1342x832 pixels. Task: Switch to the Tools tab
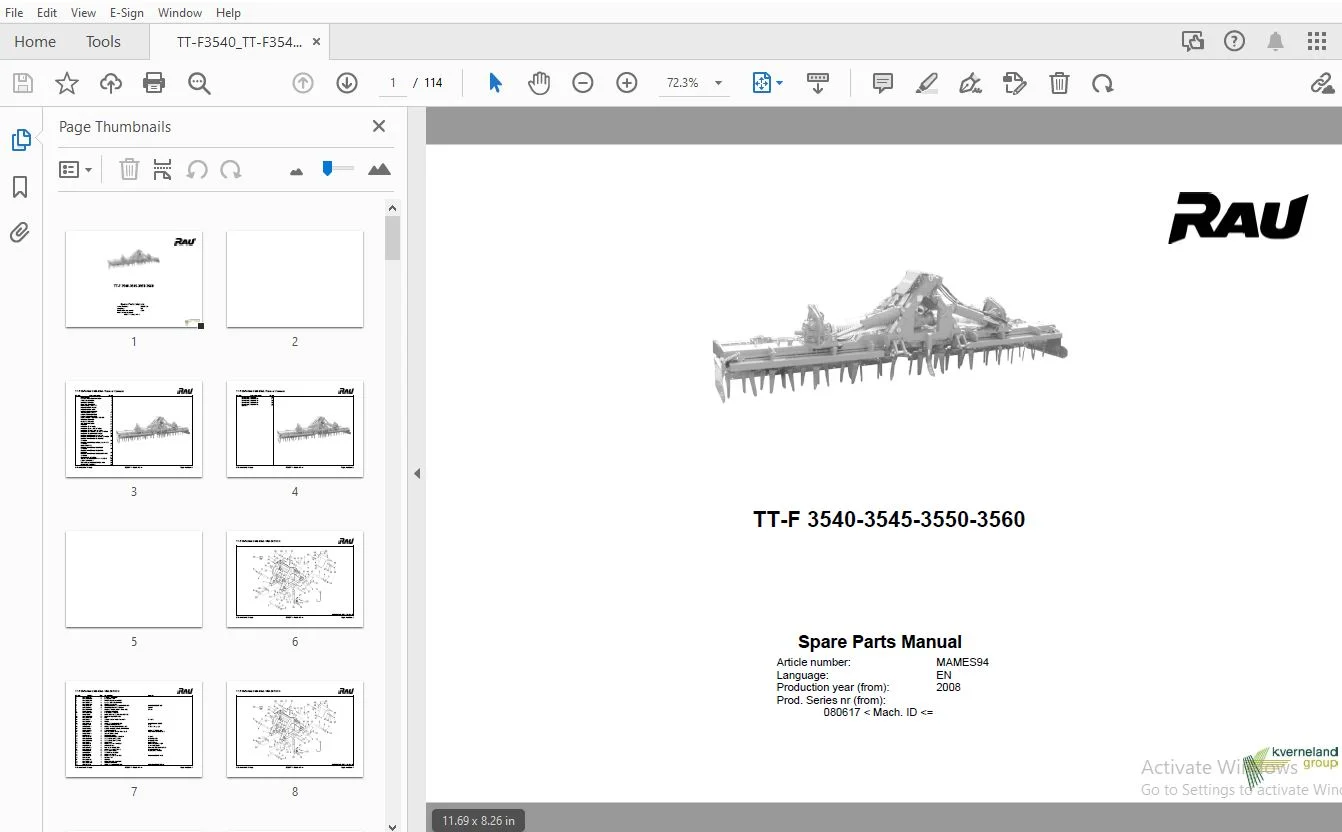pos(103,41)
